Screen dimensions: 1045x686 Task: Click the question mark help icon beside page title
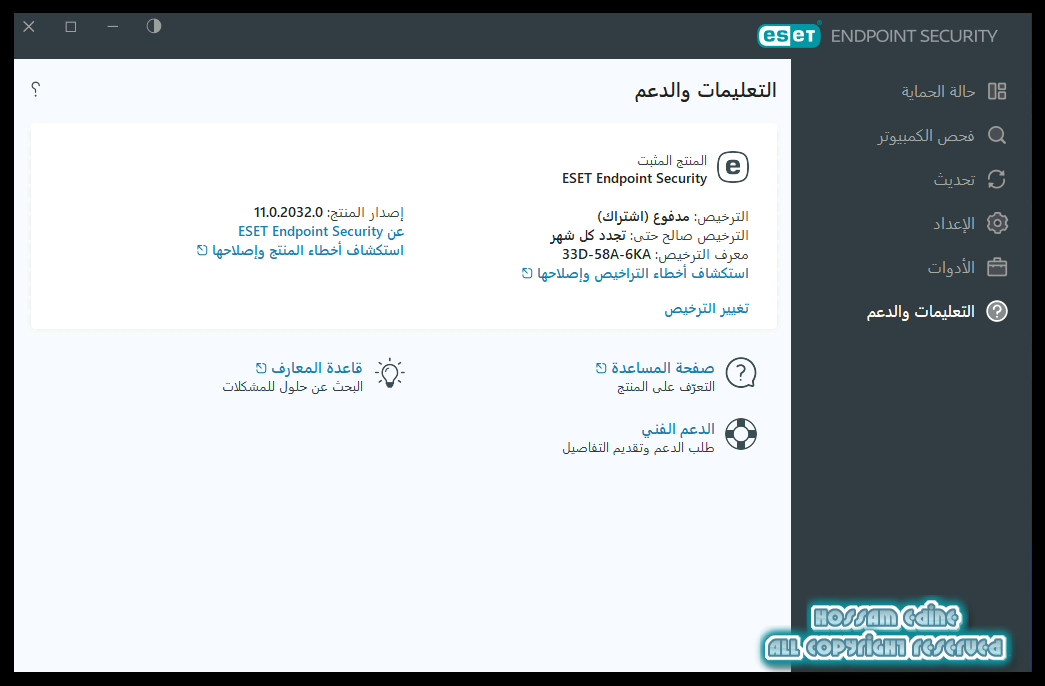pyautogui.click(x=36, y=89)
